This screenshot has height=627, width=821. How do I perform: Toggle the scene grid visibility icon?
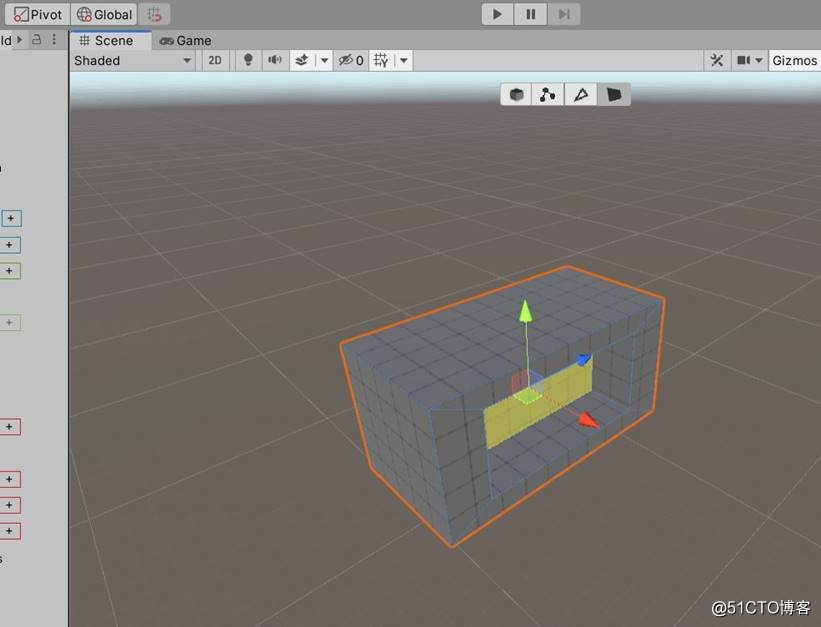pyautogui.click(x=381, y=61)
